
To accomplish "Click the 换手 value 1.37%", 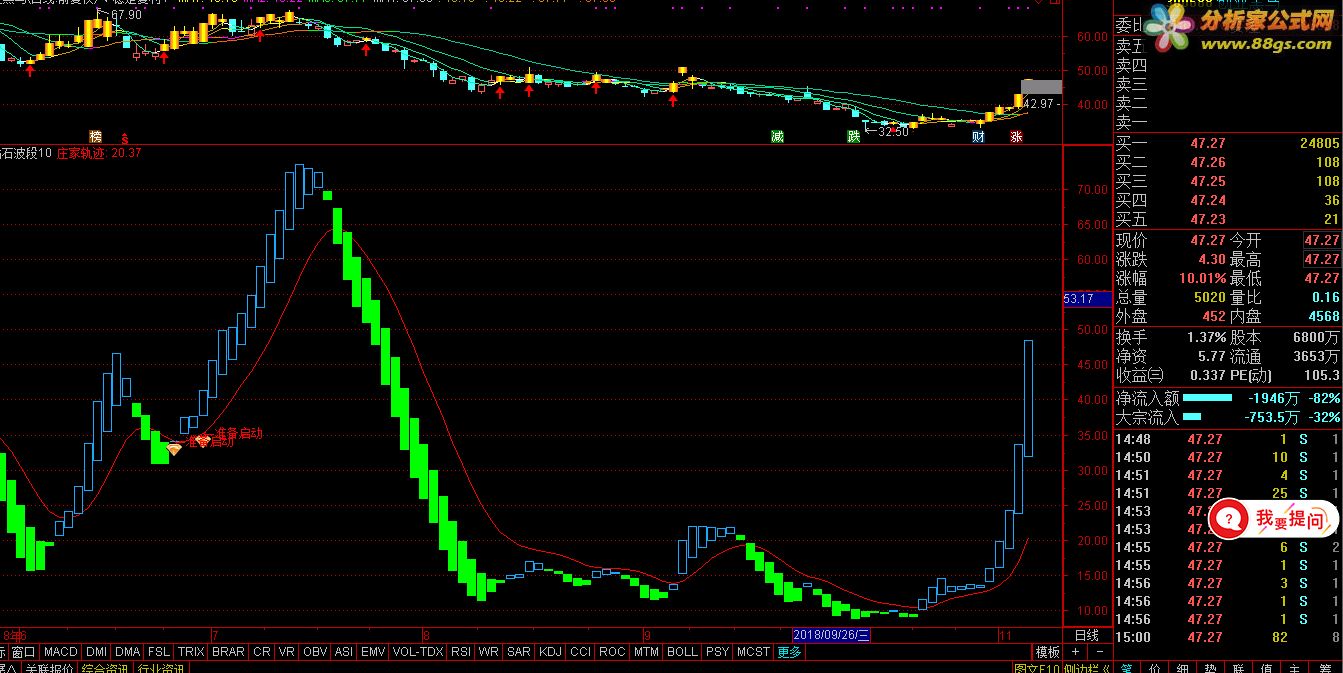I will 1206,338.
